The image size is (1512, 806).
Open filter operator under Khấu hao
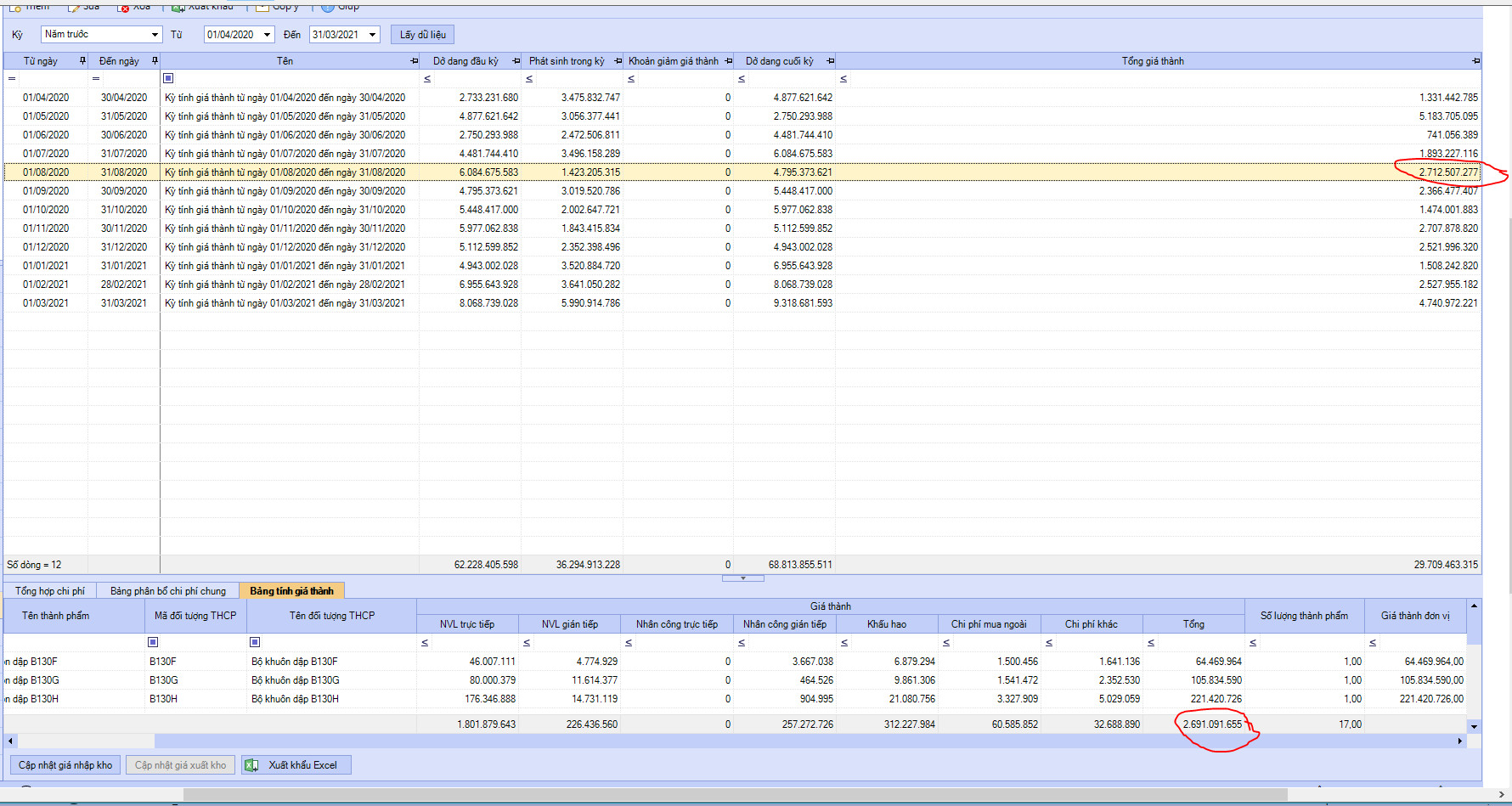(x=844, y=643)
